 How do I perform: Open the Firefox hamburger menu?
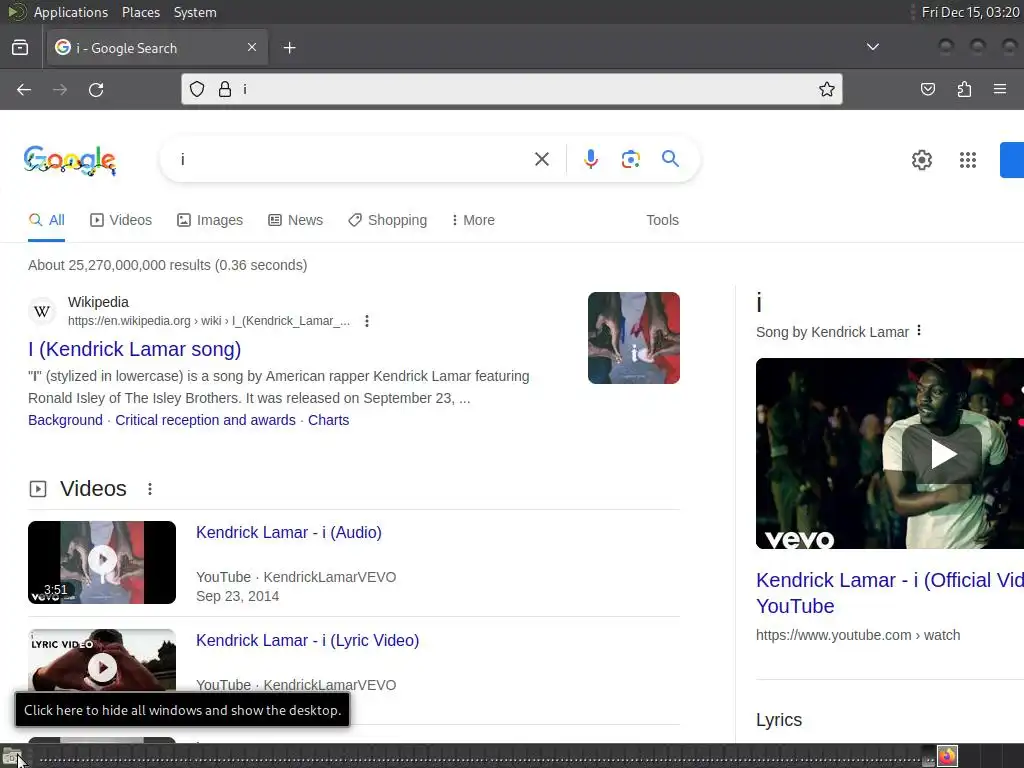tap(1000, 89)
